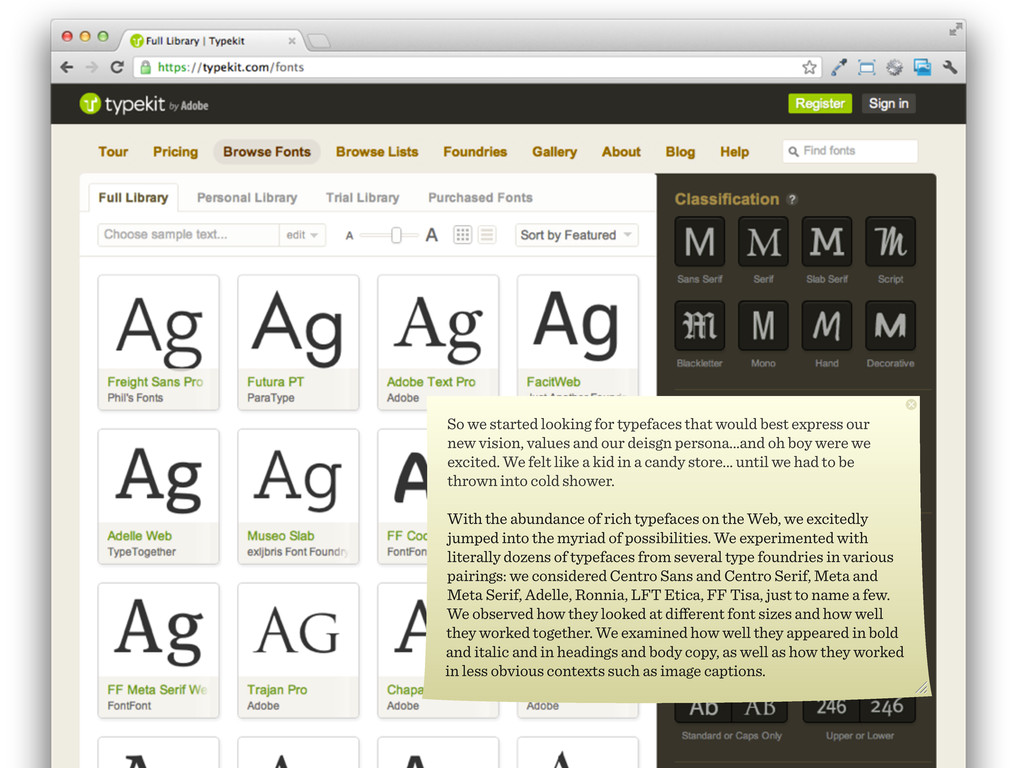
Task: Click the green Register button
Action: 820,104
